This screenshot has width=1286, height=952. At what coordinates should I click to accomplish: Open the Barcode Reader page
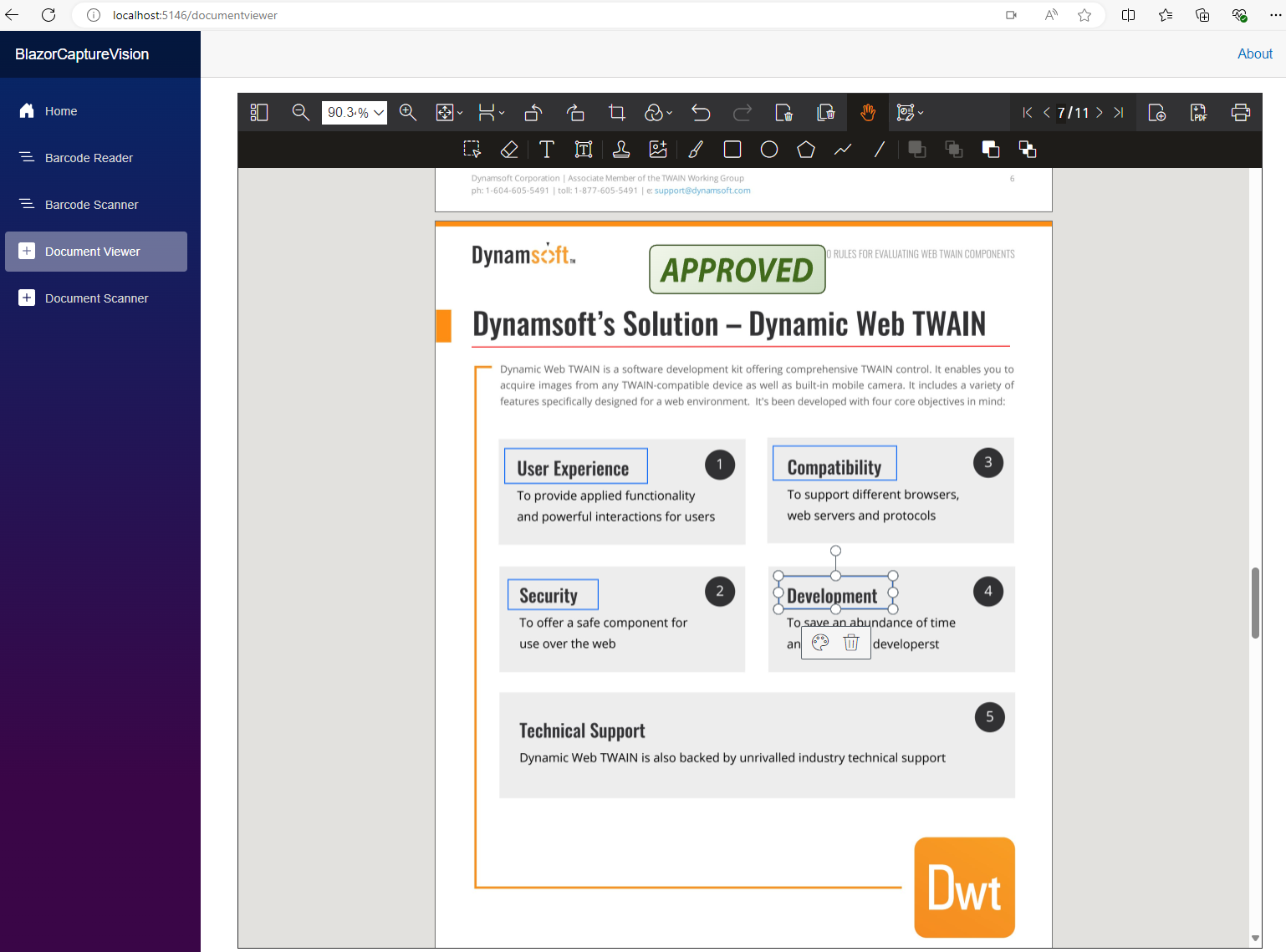[x=89, y=158]
